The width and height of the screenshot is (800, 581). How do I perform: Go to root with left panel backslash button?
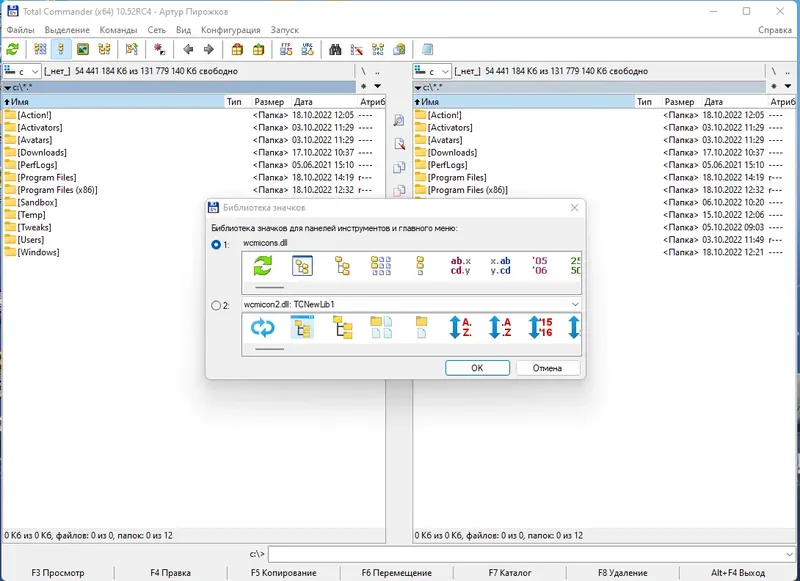point(363,71)
